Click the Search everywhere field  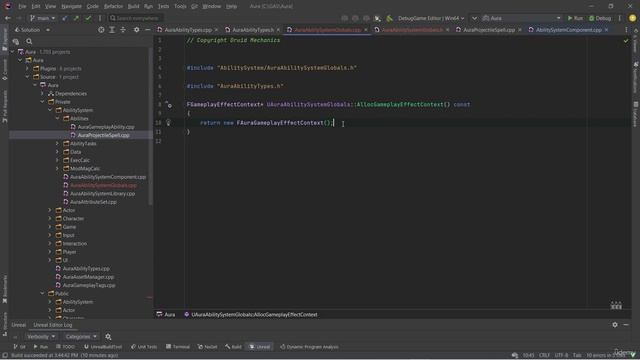point(136,18)
